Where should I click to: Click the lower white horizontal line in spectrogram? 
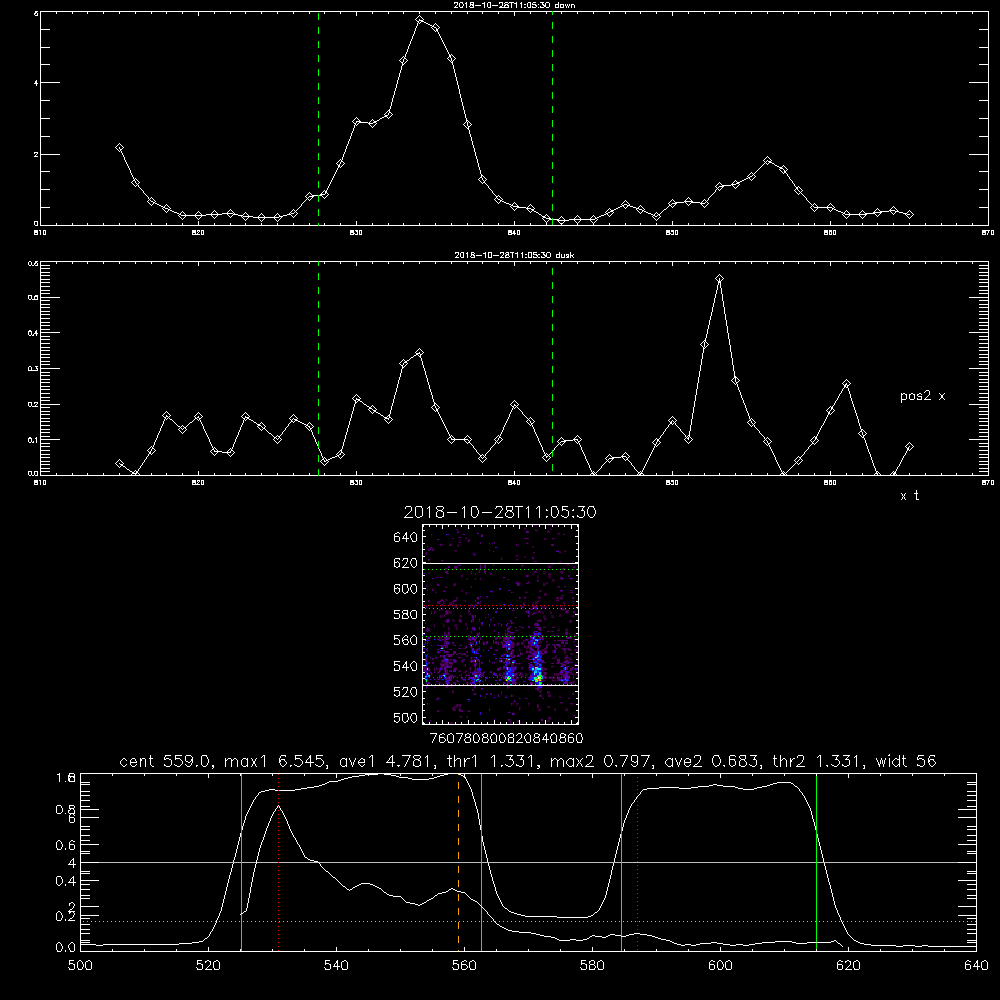coord(500,686)
